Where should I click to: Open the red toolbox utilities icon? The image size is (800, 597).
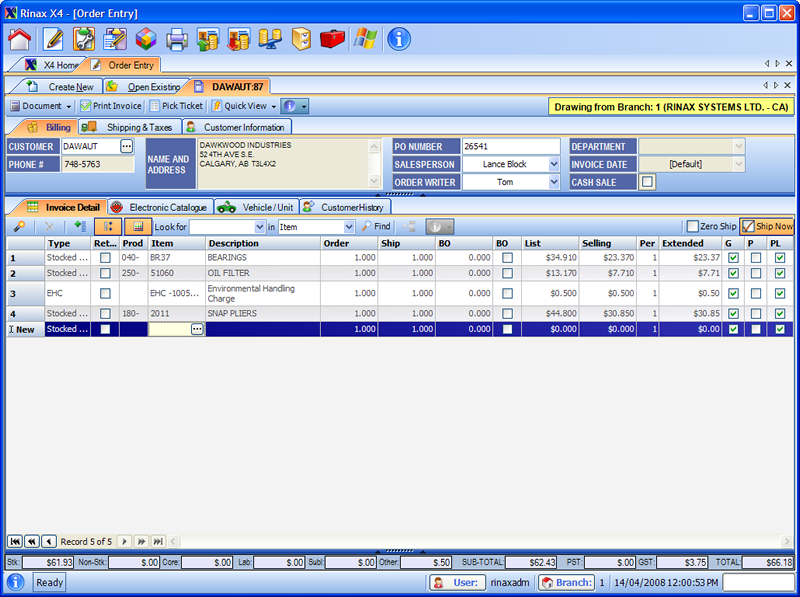pos(332,39)
